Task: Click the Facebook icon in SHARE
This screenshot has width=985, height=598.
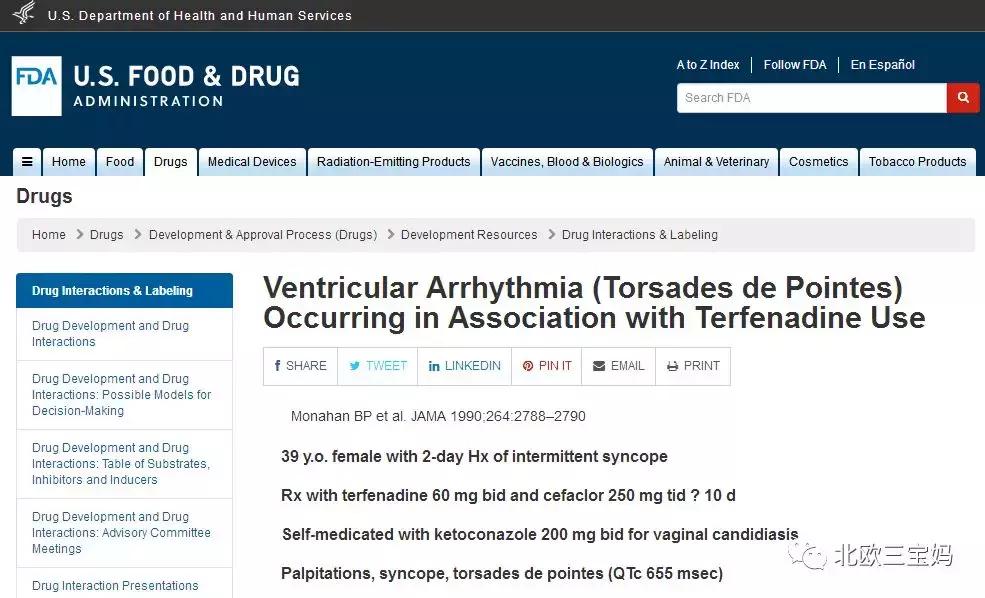Action: pyautogui.click(x=277, y=366)
